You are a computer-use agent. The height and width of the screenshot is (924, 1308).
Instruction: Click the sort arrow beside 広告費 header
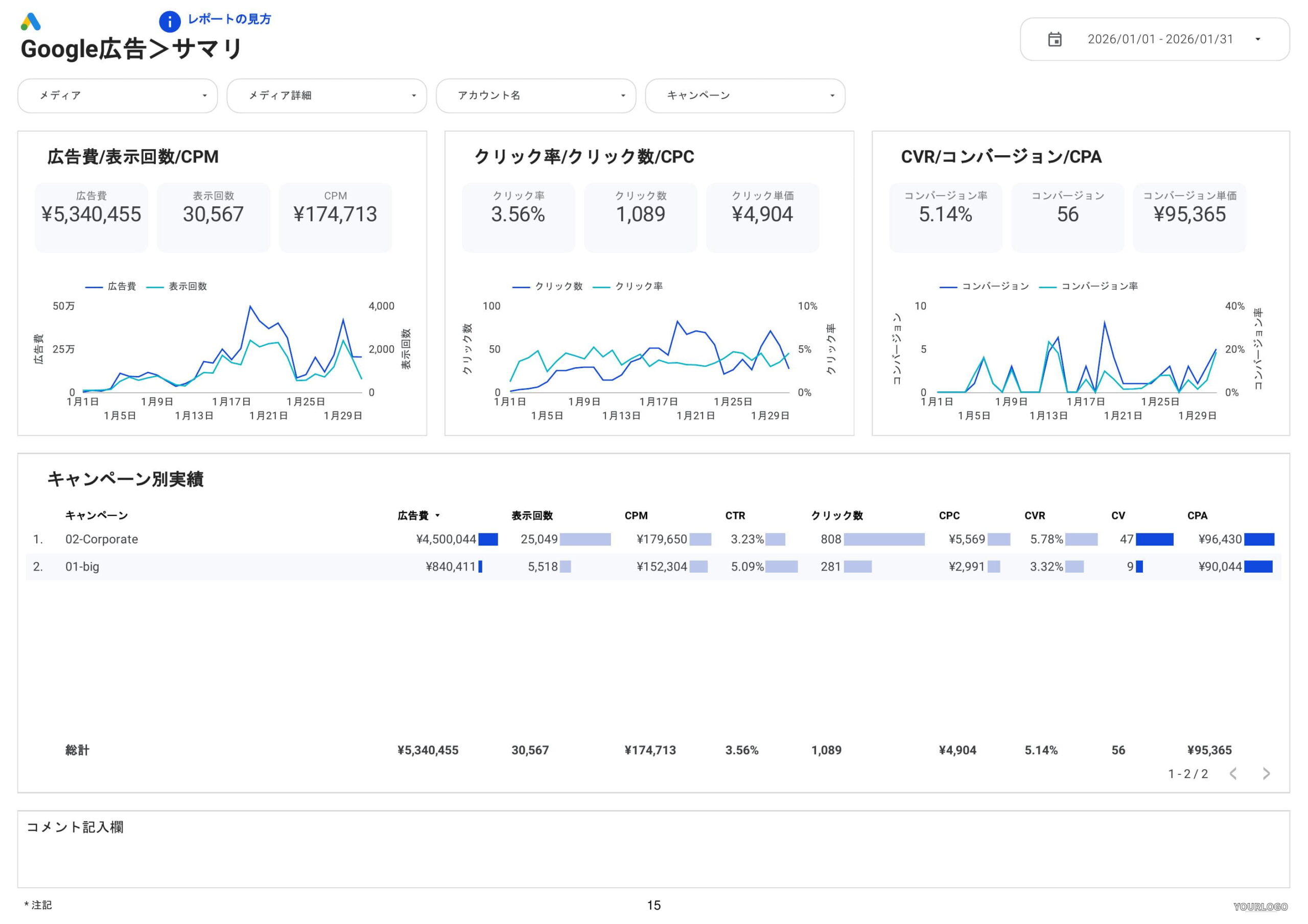437,515
